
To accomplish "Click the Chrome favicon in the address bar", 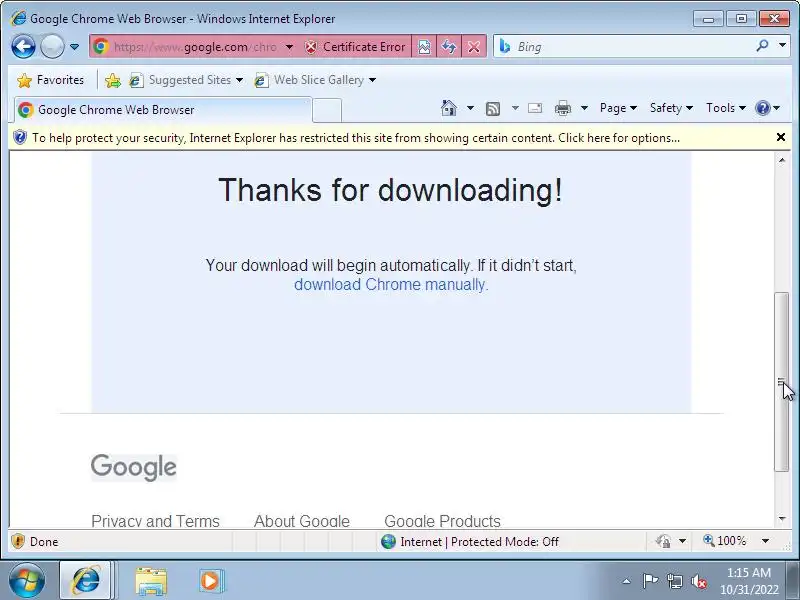I will (x=101, y=46).
